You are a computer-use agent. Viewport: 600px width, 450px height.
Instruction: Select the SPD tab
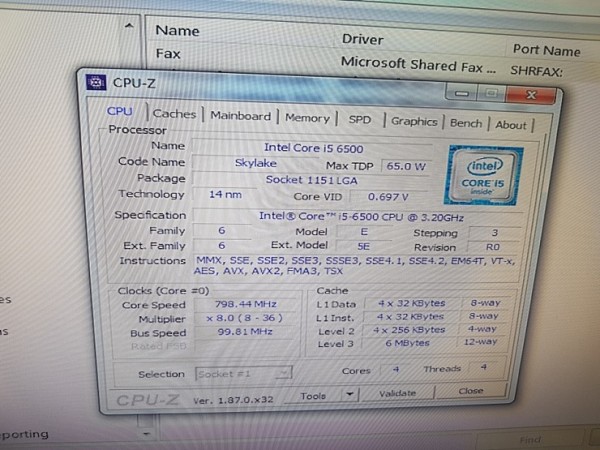[360, 120]
